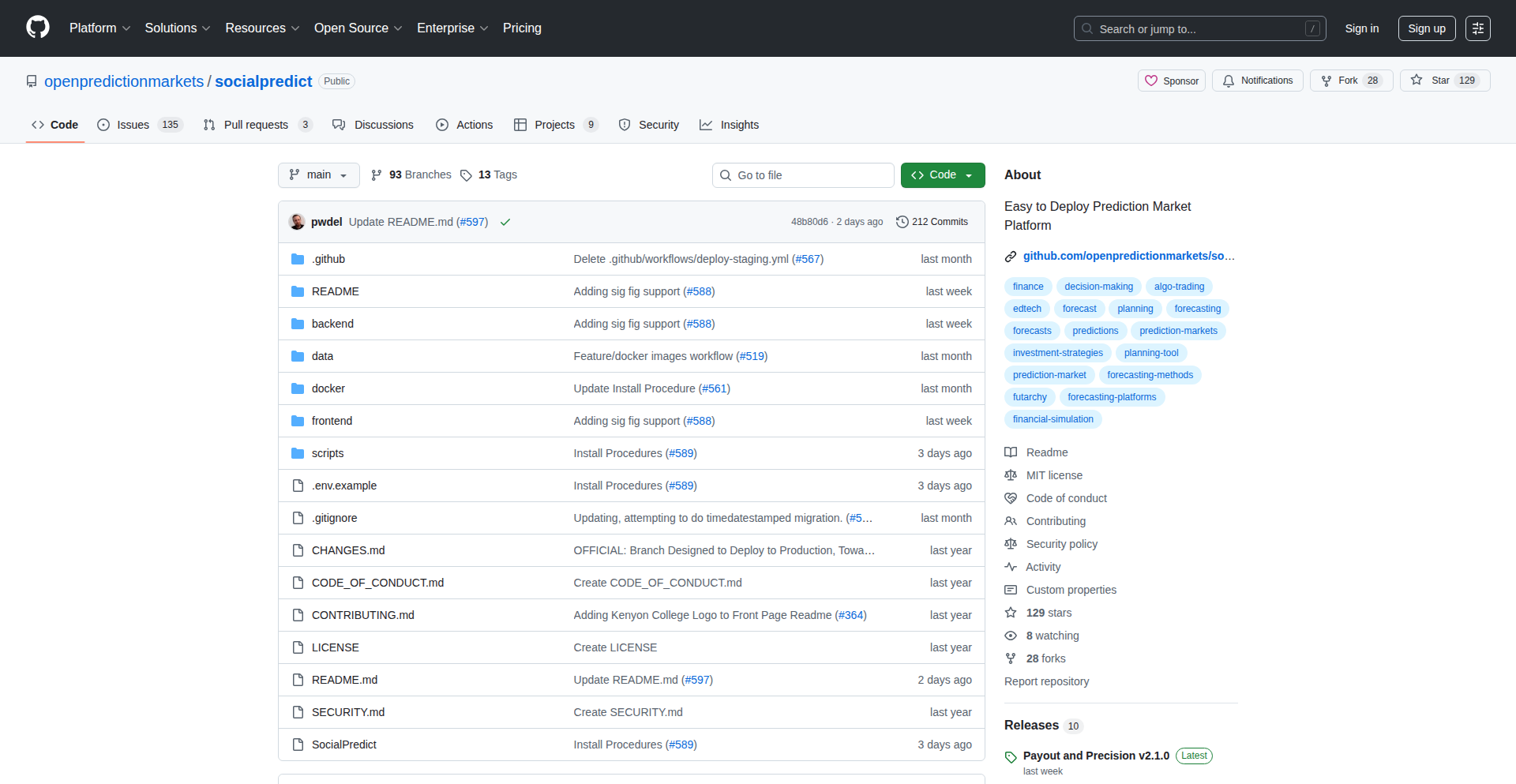Open the Pull requests tab
The image size is (1516, 784).
[255, 125]
